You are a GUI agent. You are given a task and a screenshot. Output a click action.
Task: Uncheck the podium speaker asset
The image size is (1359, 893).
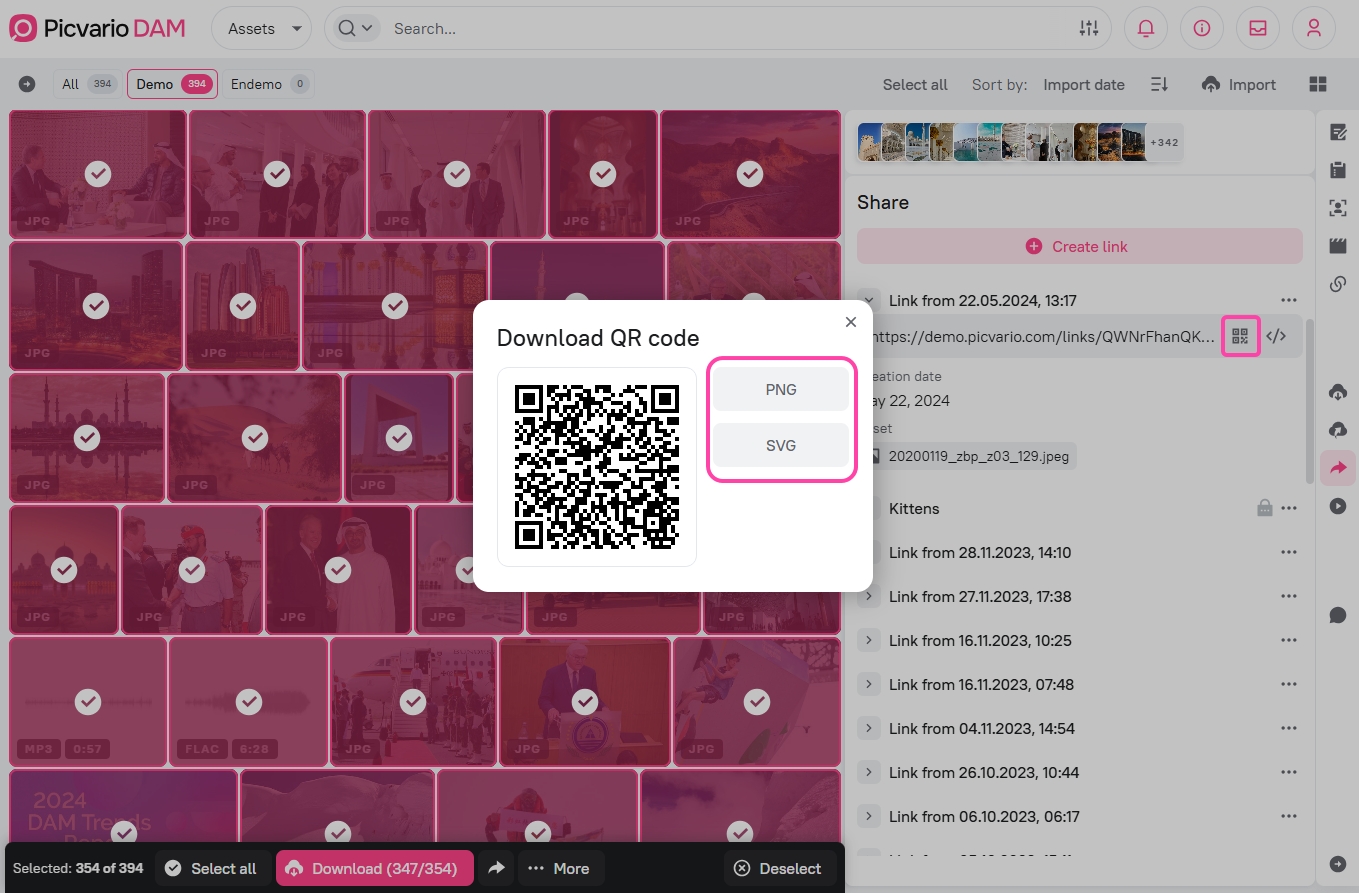tap(584, 701)
